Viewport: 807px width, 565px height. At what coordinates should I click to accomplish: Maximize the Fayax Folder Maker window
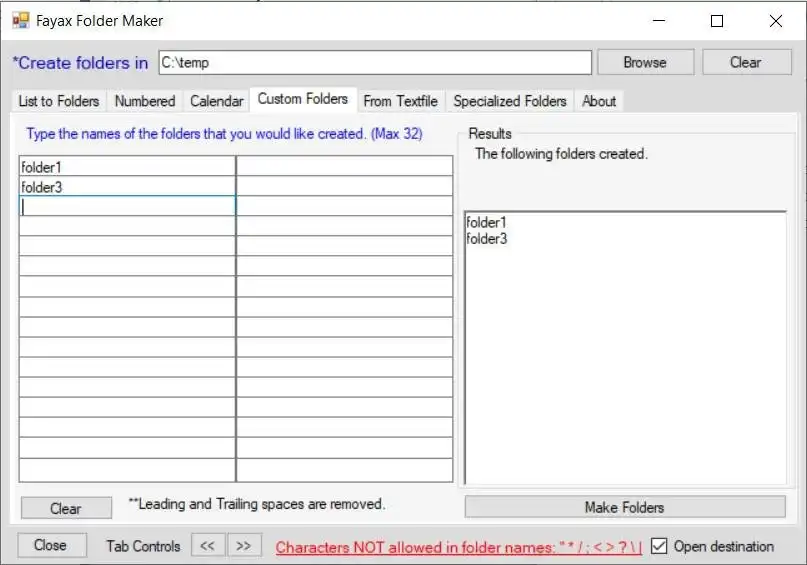click(x=717, y=21)
